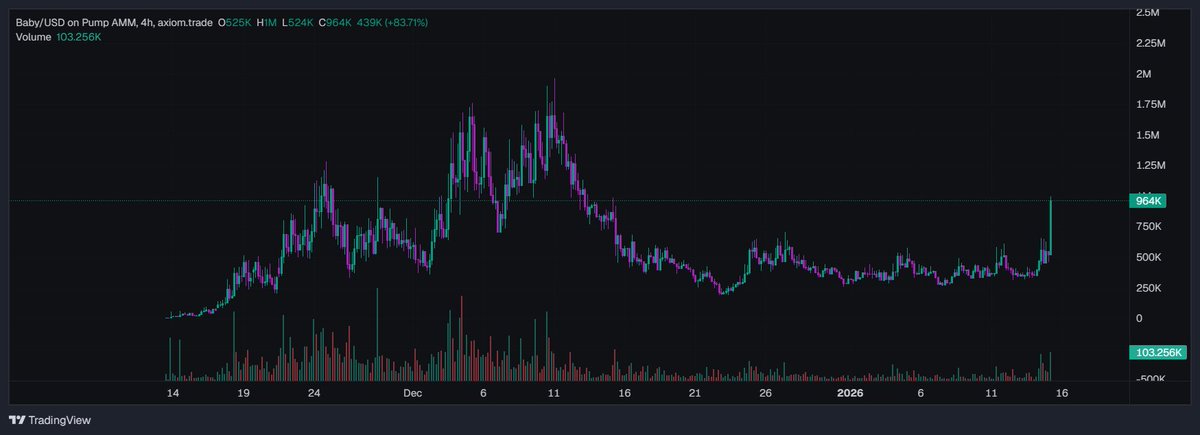Select the low value L524K
The image size is (1200, 435).
(x=298, y=22)
